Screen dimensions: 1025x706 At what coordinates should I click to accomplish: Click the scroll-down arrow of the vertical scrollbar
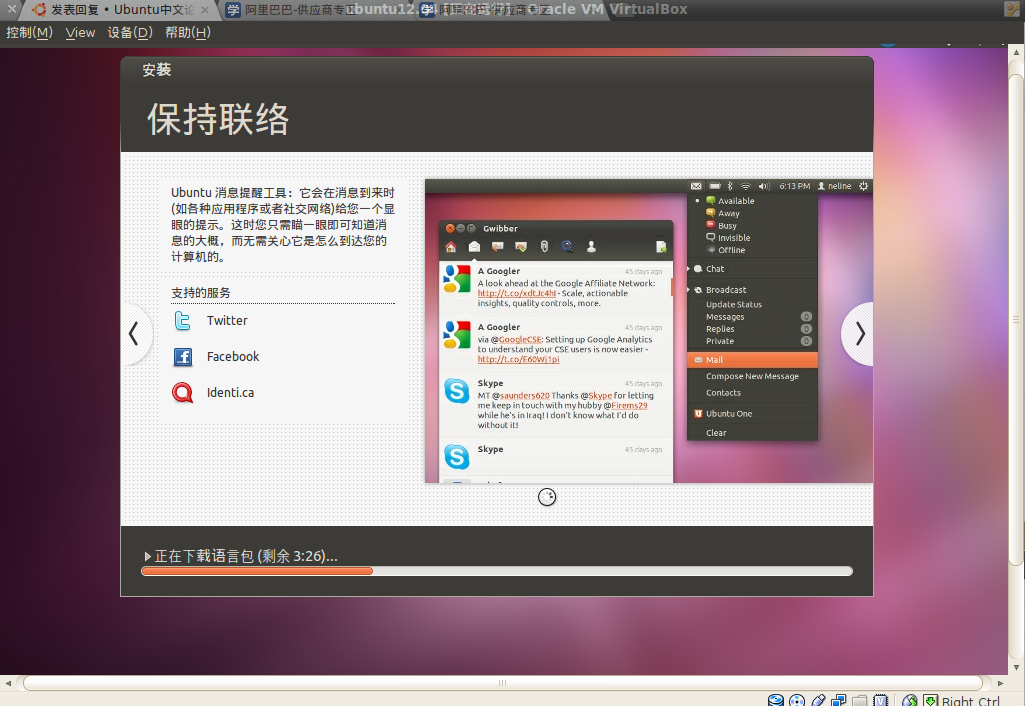click(x=1017, y=667)
